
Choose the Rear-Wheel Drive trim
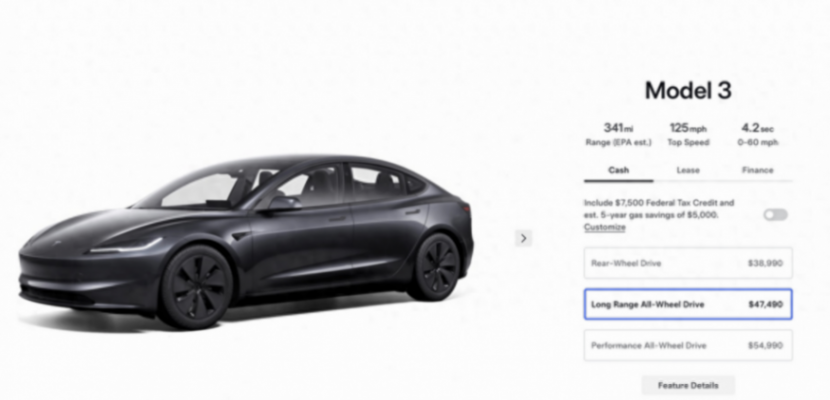tap(688, 263)
